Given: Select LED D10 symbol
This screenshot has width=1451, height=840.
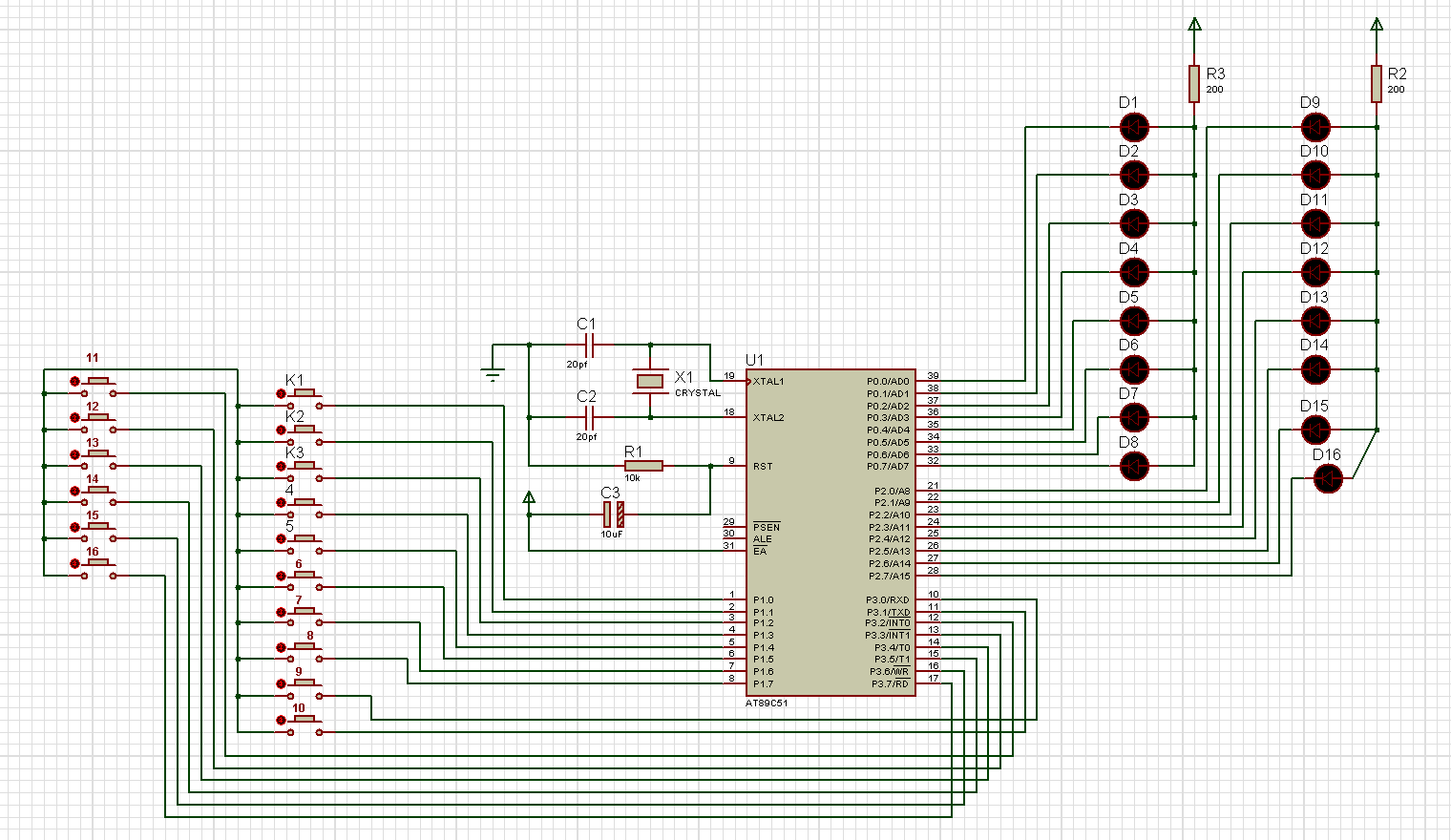Looking at the screenshot, I should tap(1315, 176).
